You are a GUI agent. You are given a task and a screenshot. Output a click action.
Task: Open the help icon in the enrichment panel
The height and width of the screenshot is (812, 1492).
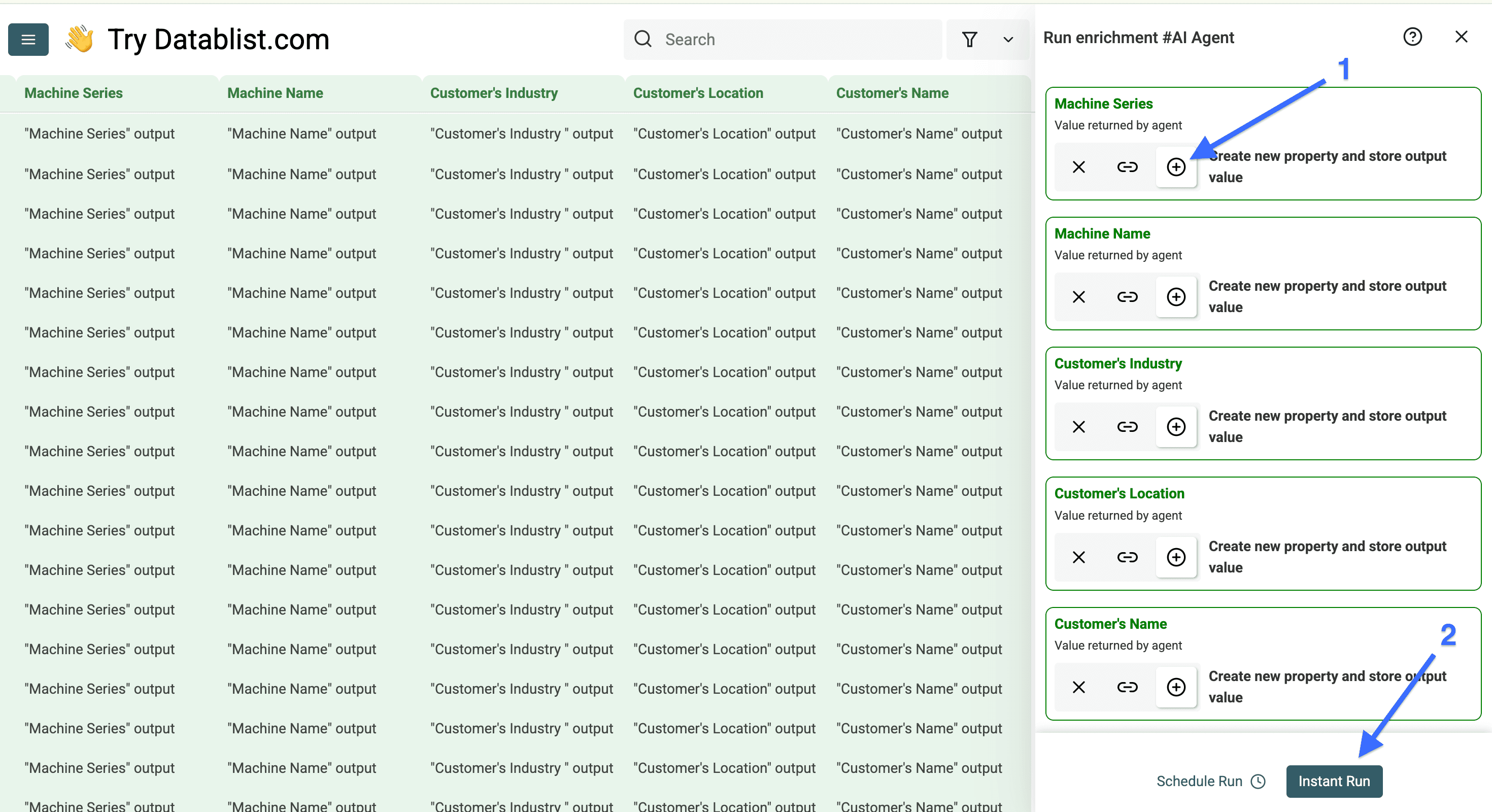(x=1413, y=37)
